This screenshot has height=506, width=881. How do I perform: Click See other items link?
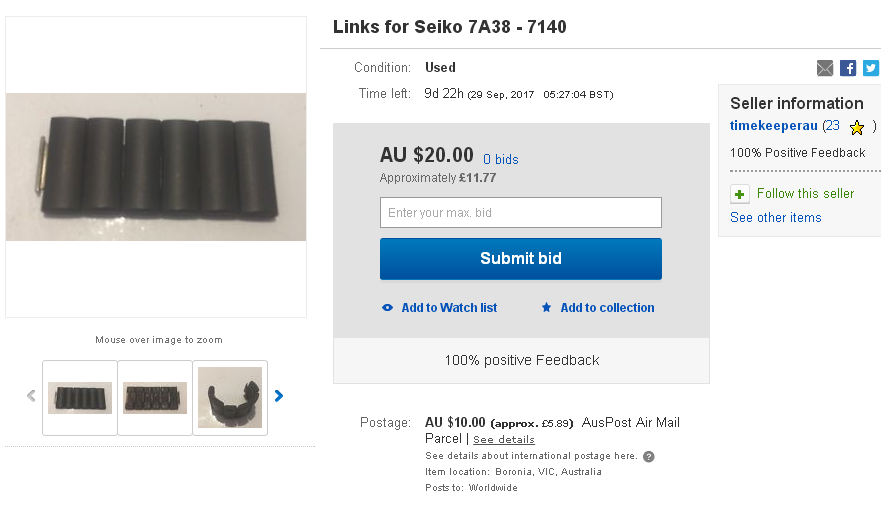tap(775, 217)
